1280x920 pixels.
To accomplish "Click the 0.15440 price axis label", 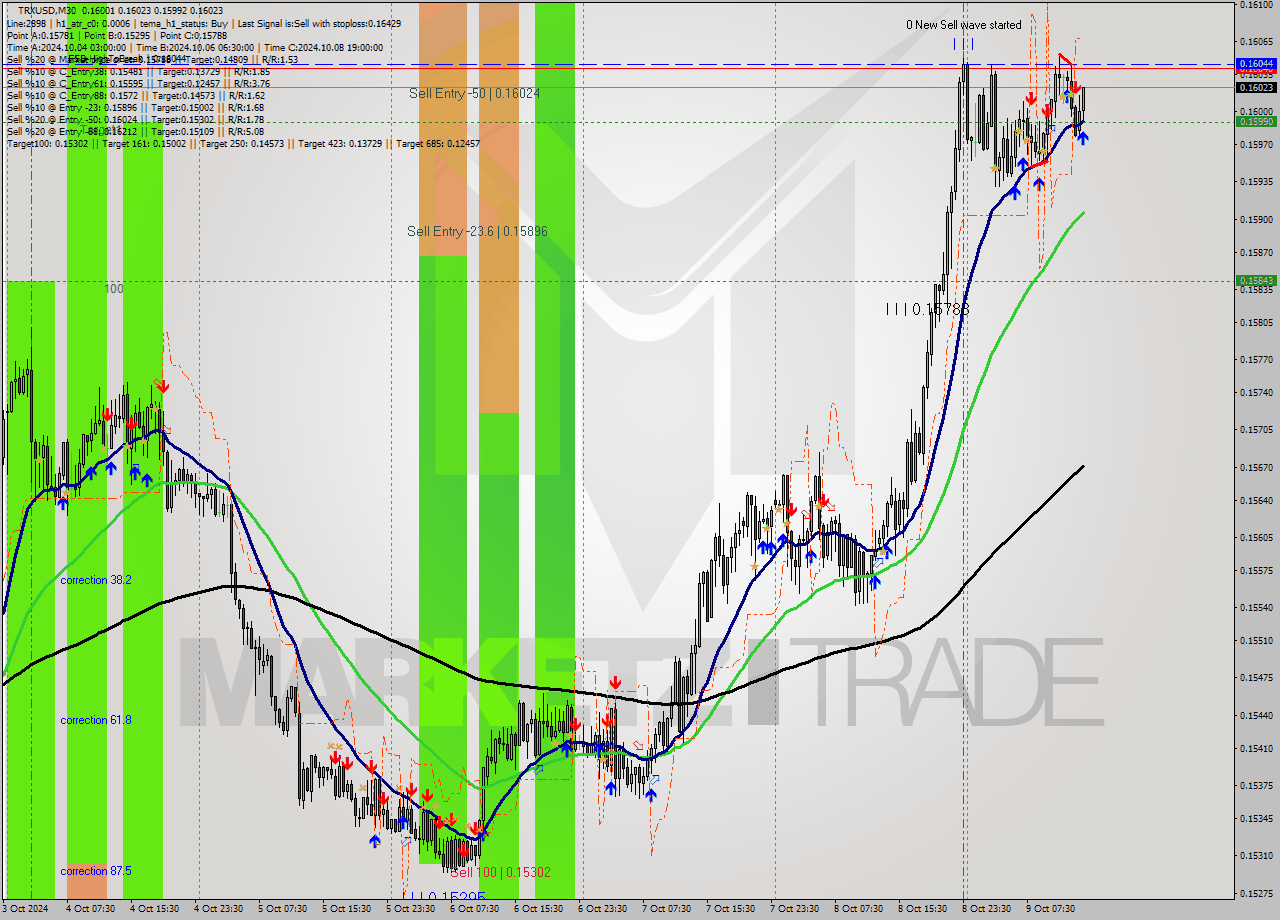I will (x=1257, y=715).
